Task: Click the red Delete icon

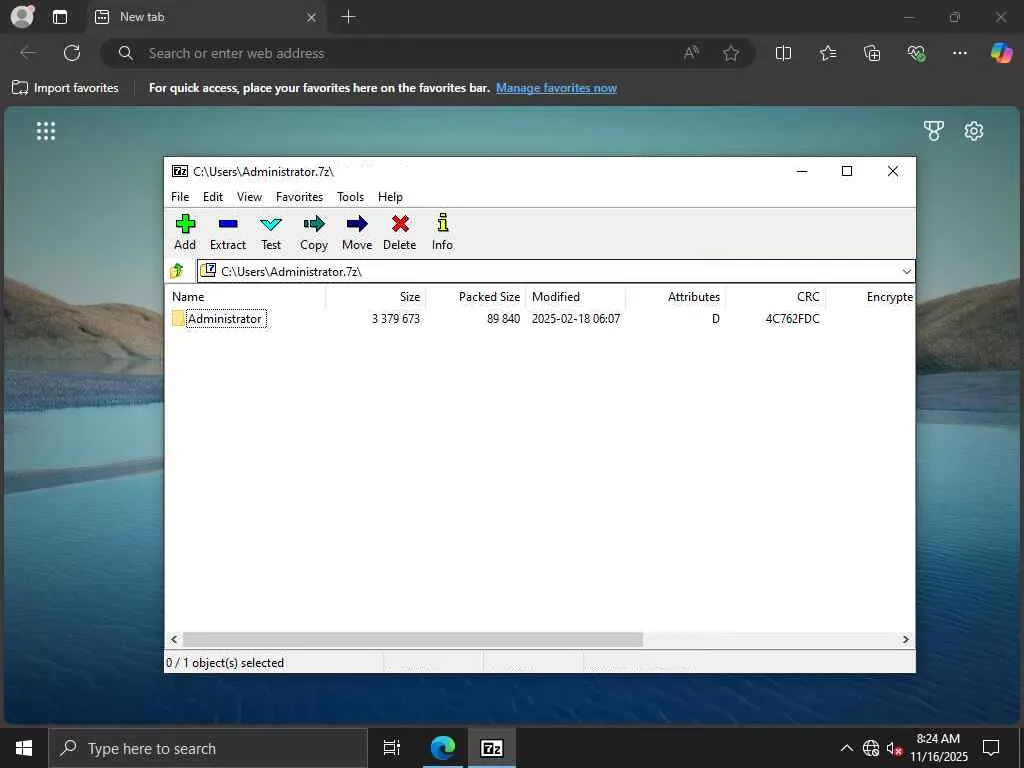Action: pyautogui.click(x=400, y=225)
